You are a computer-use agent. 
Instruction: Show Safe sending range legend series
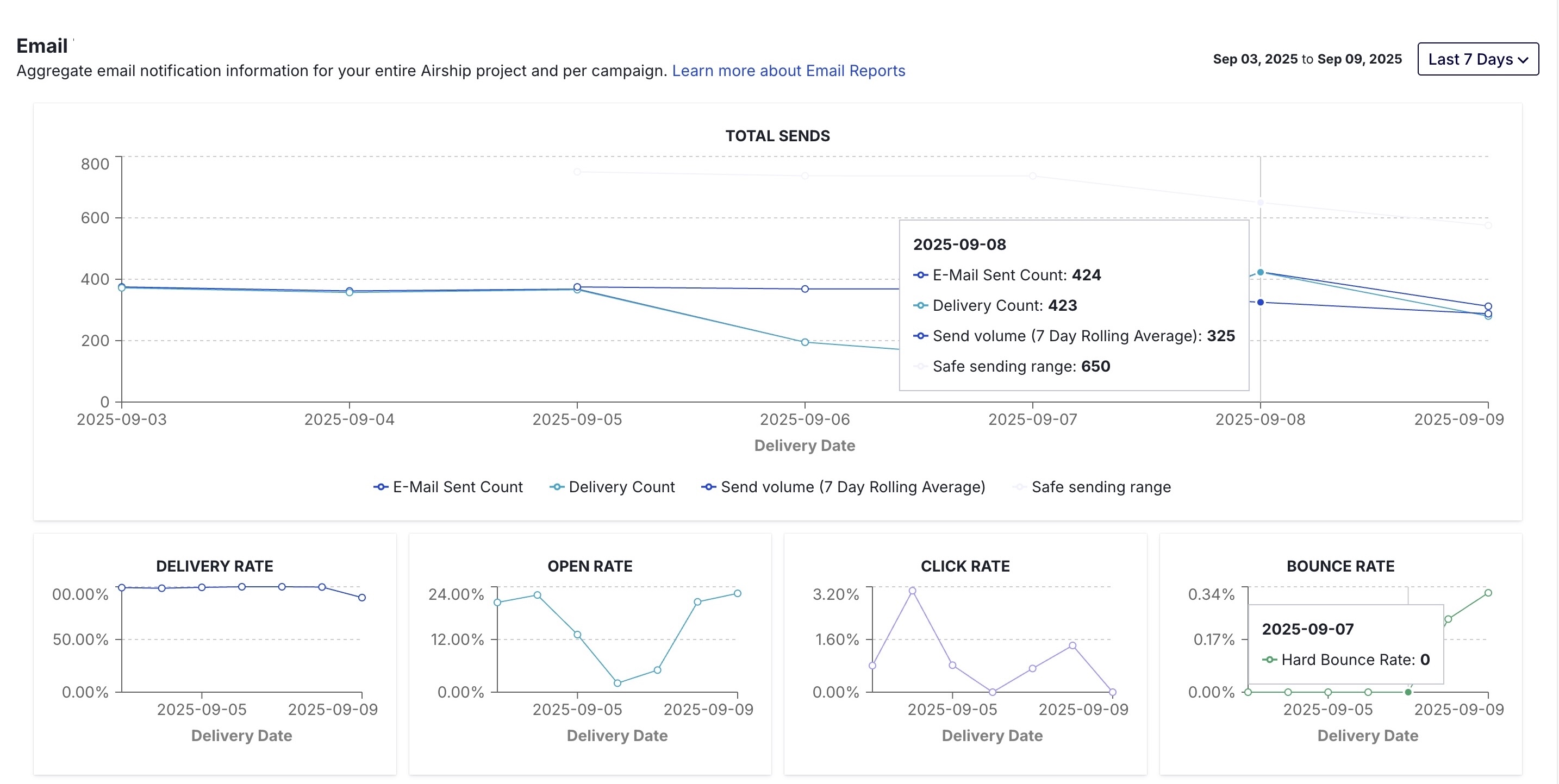tap(1100, 487)
